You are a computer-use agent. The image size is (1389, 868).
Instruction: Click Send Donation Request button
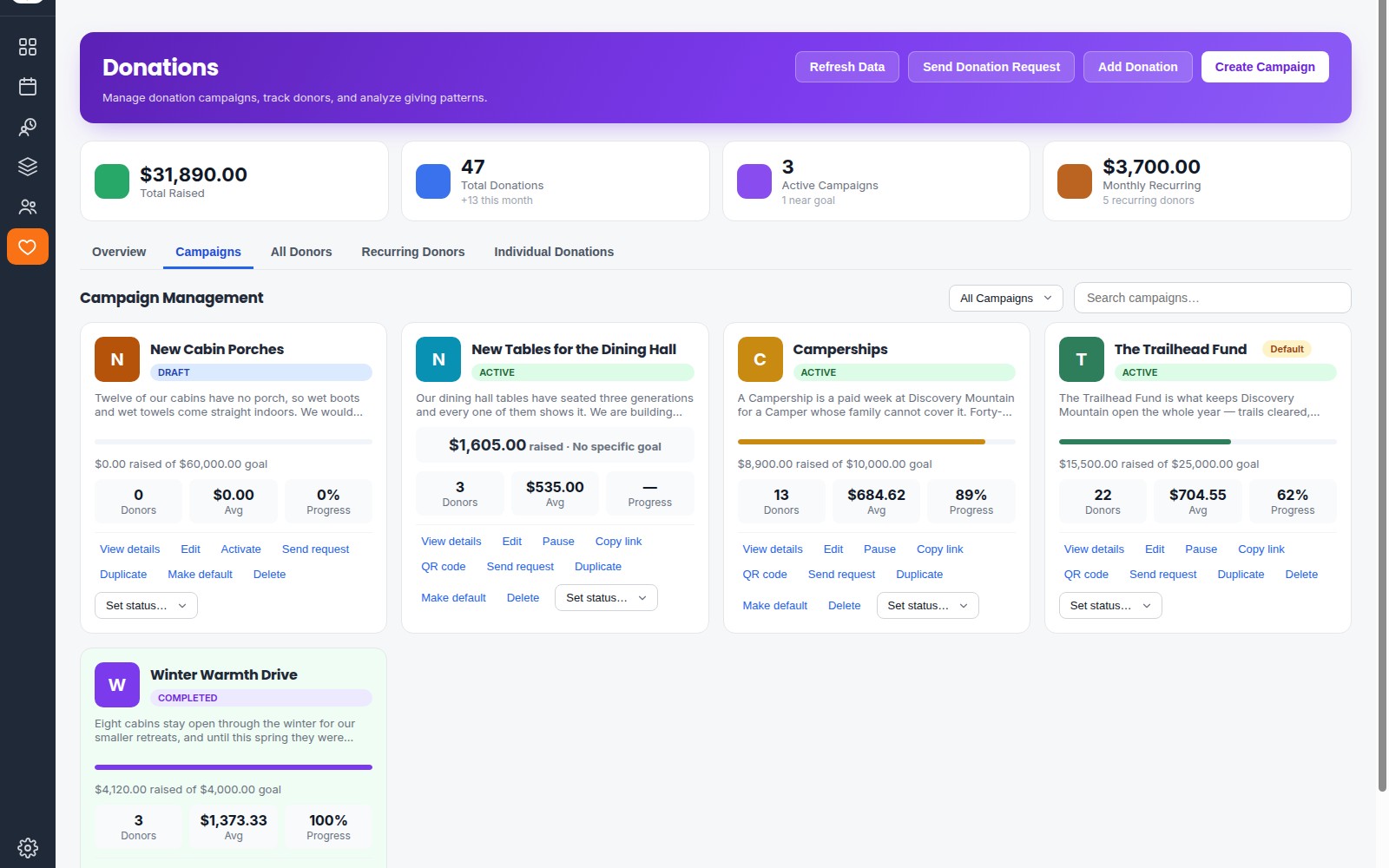pos(991,67)
